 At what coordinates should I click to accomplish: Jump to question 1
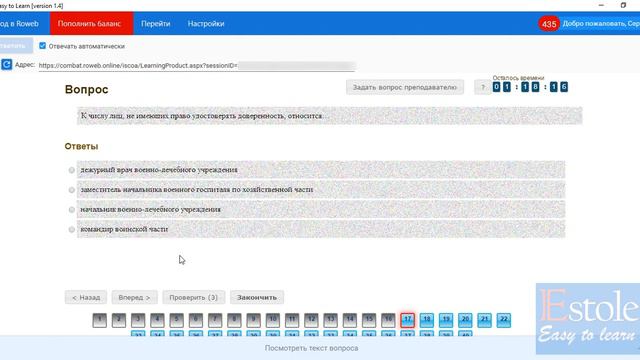(x=100, y=320)
